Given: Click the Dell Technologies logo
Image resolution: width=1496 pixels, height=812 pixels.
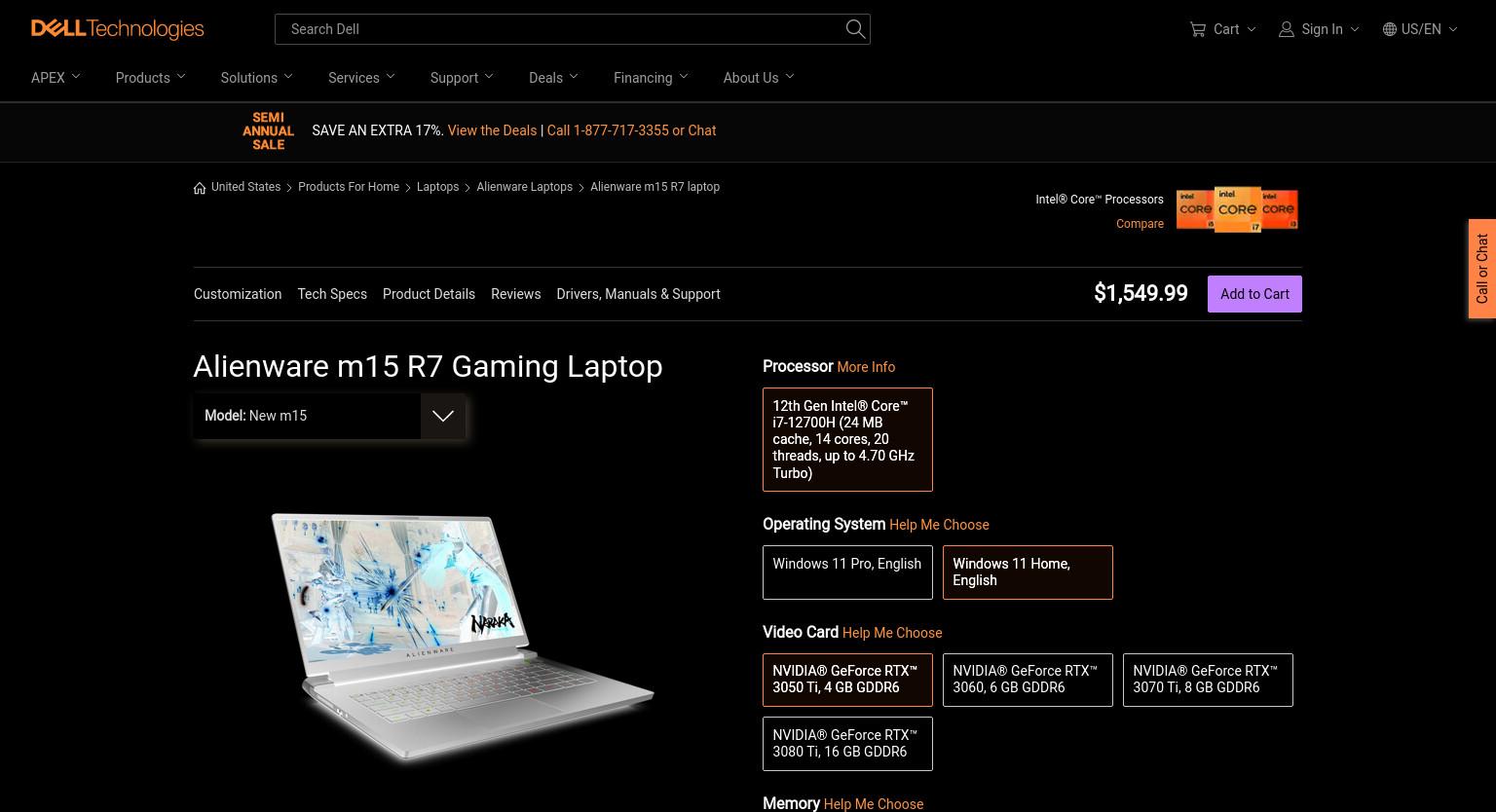Looking at the screenshot, I should click(x=117, y=29).
